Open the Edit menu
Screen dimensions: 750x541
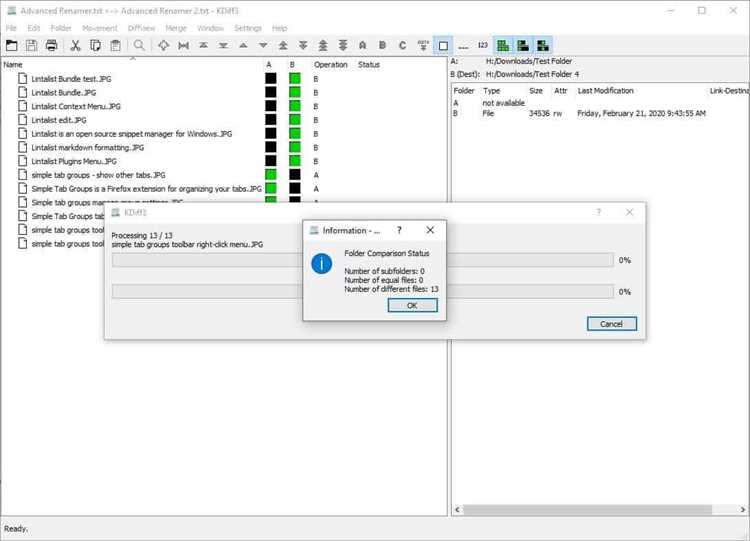point(34,28)
